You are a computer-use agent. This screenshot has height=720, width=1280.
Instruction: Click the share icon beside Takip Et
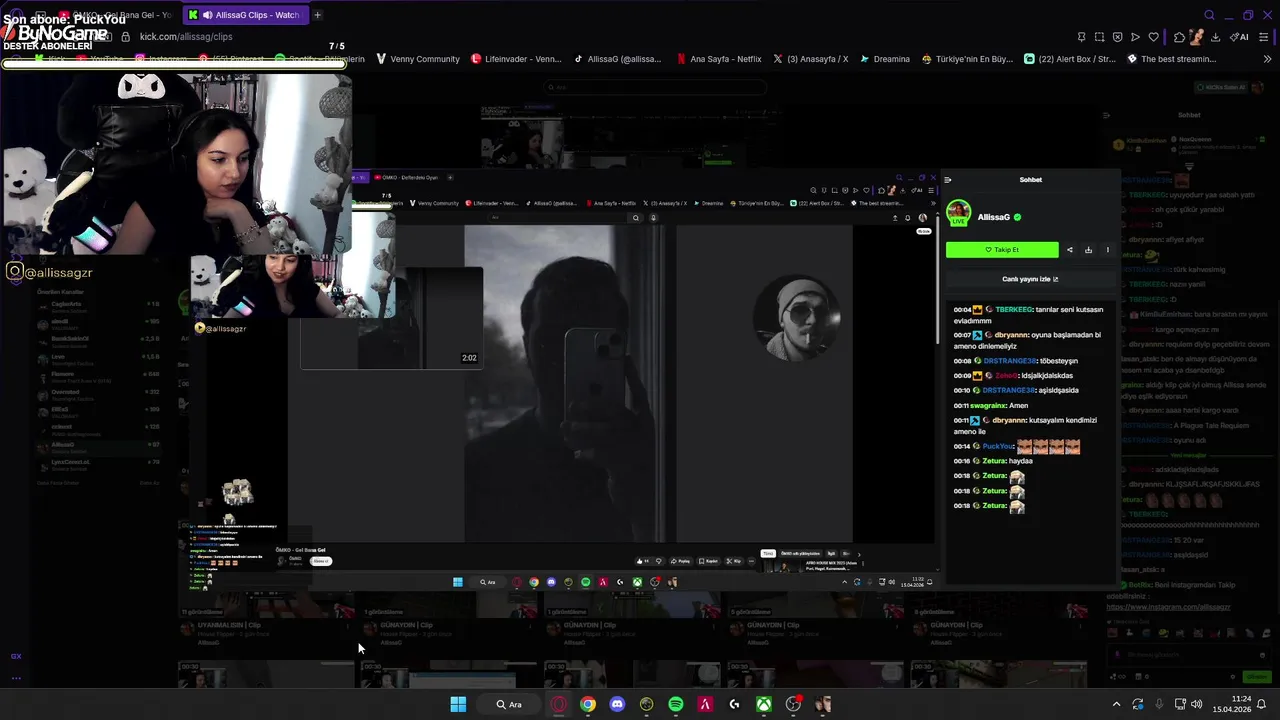[x=1069, y=250]
